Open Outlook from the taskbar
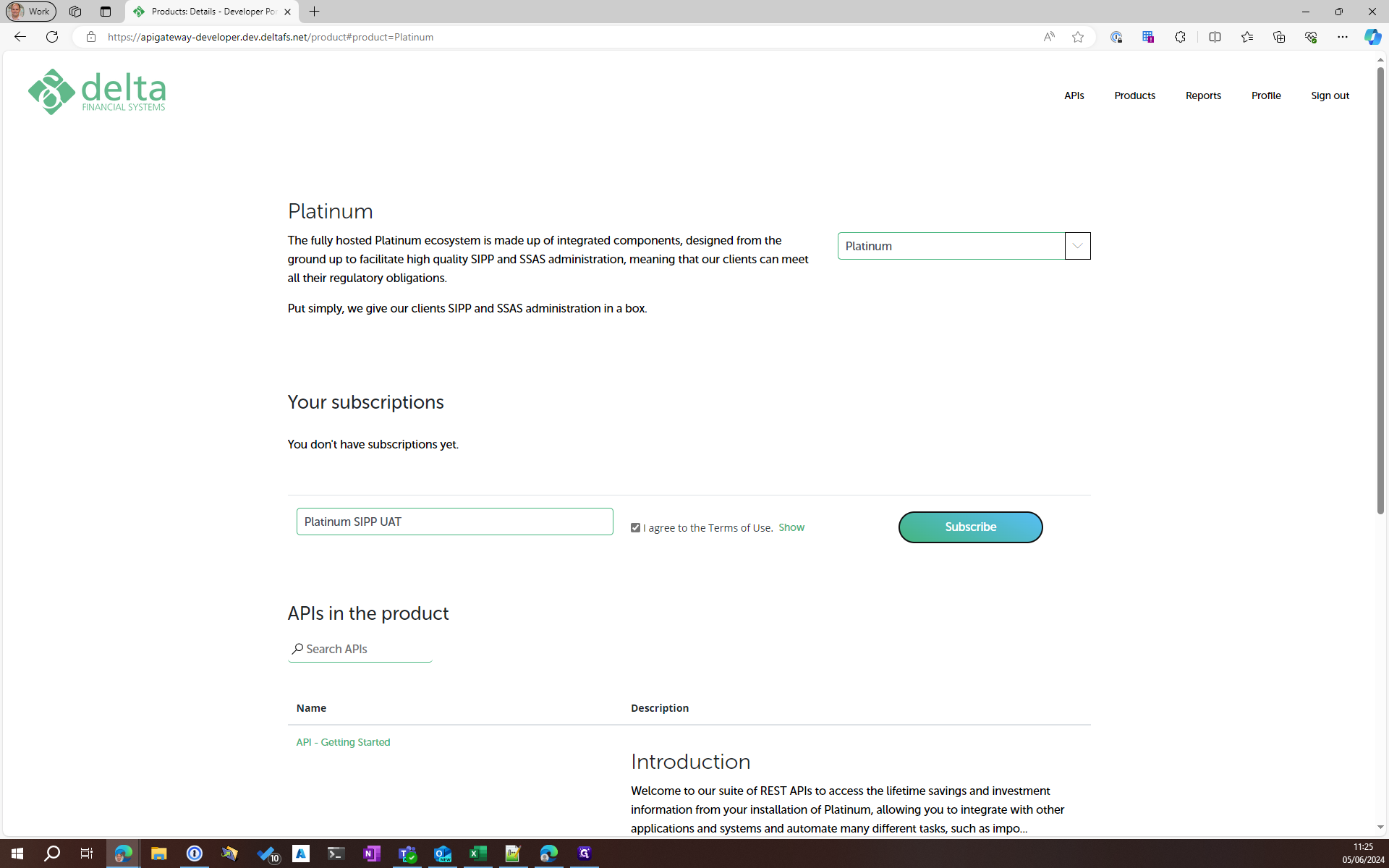 (x=443, y=854)
